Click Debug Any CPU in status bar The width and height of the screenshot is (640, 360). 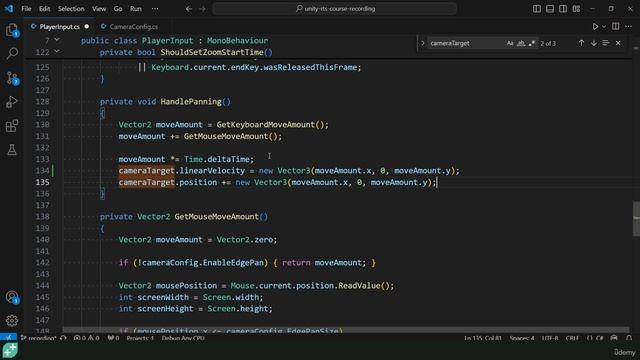tap(183, 338)
